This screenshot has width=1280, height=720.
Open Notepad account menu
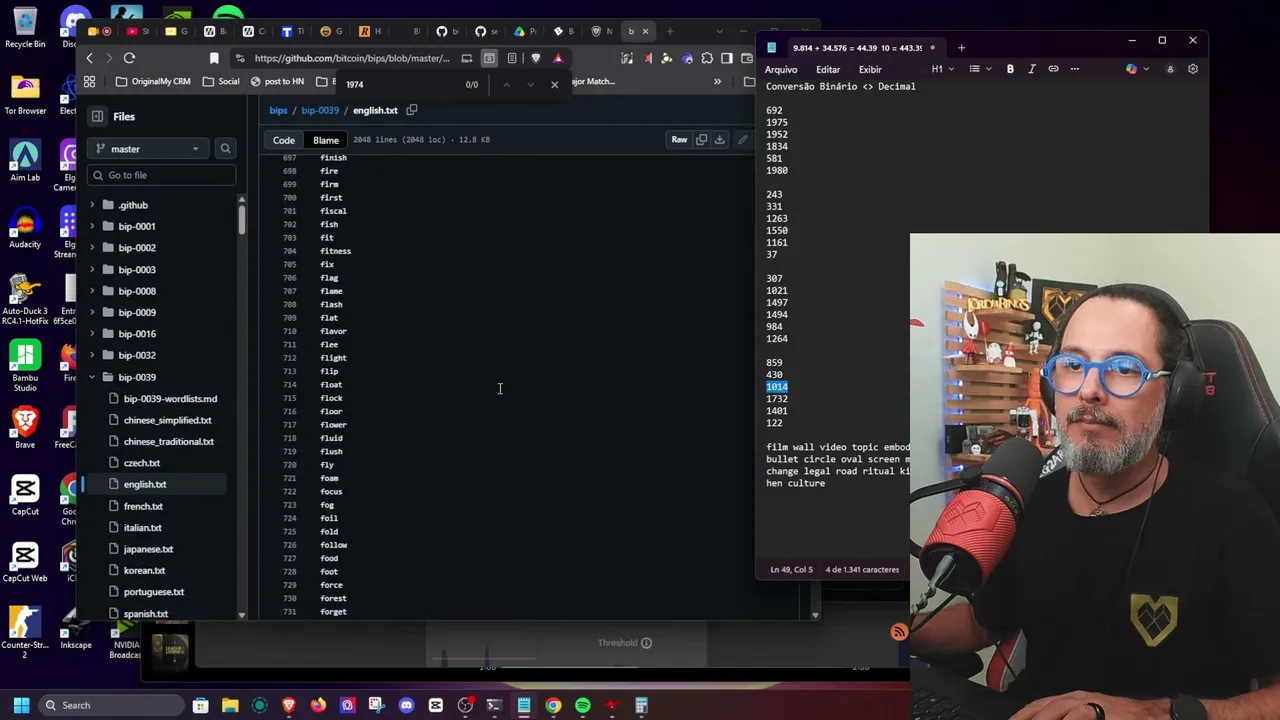[1170, 69]
